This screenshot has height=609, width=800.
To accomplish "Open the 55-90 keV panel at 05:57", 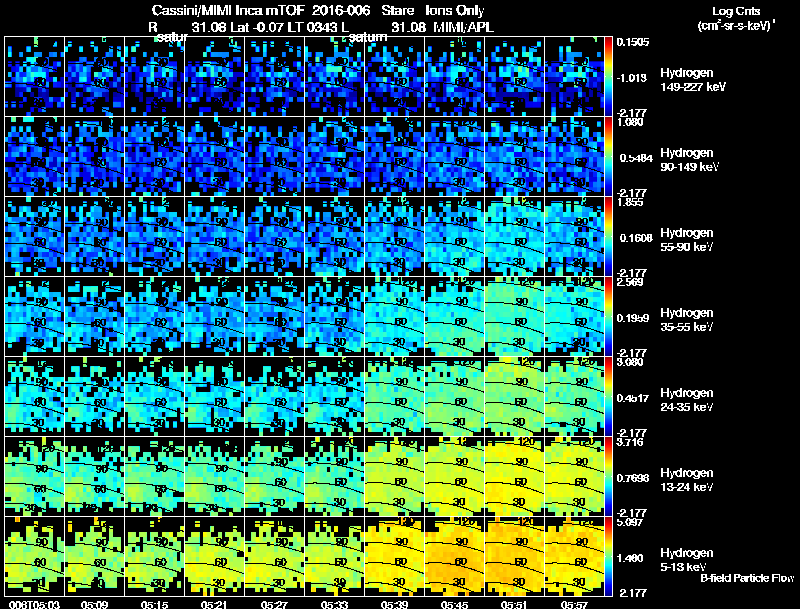I will [x=574, y=237].
